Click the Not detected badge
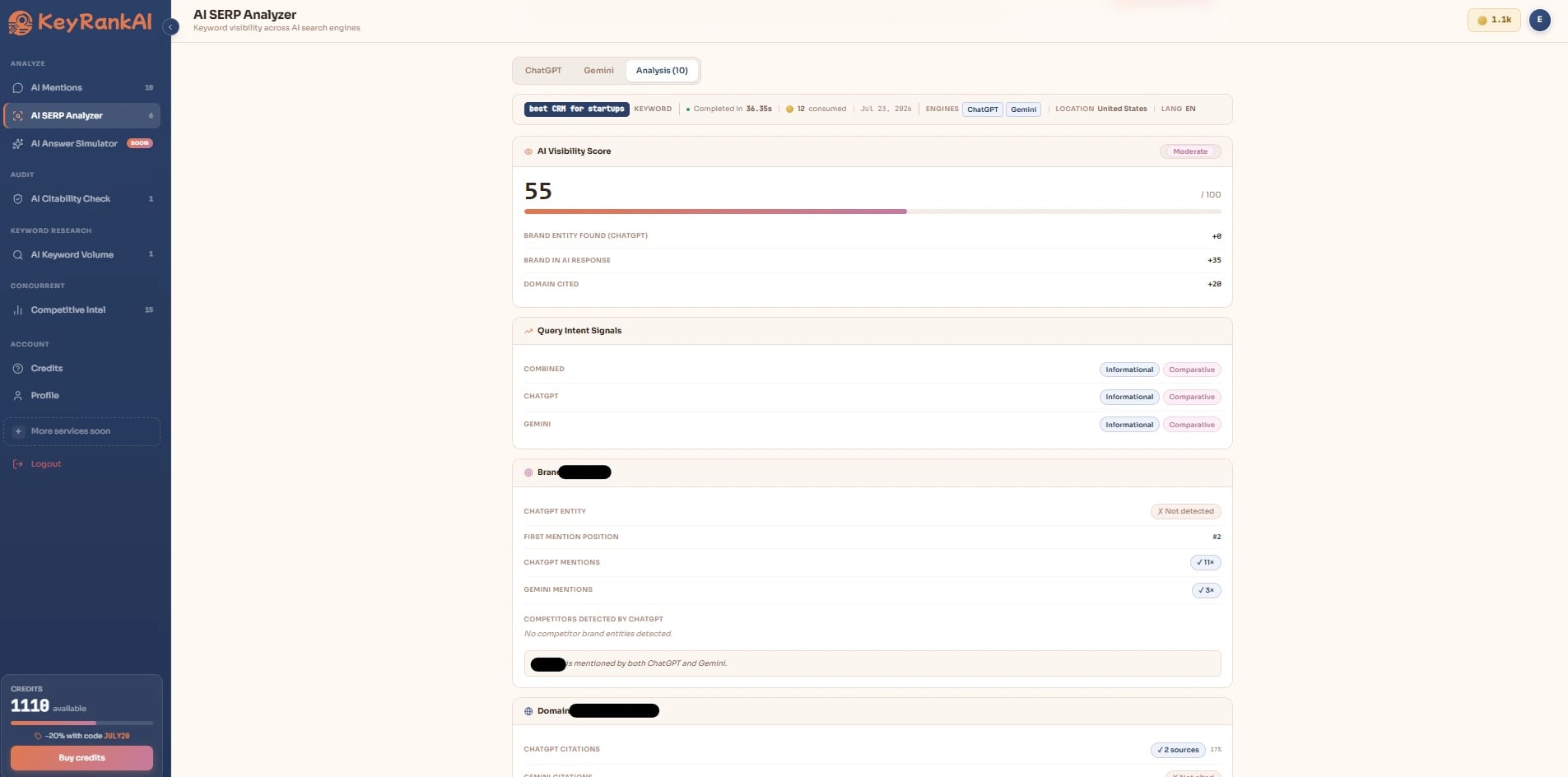1568x777 pixels. [1185, 511]
